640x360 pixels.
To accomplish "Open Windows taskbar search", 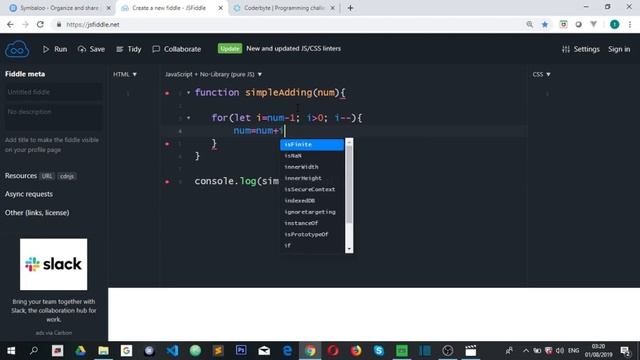I will (34, 351).
